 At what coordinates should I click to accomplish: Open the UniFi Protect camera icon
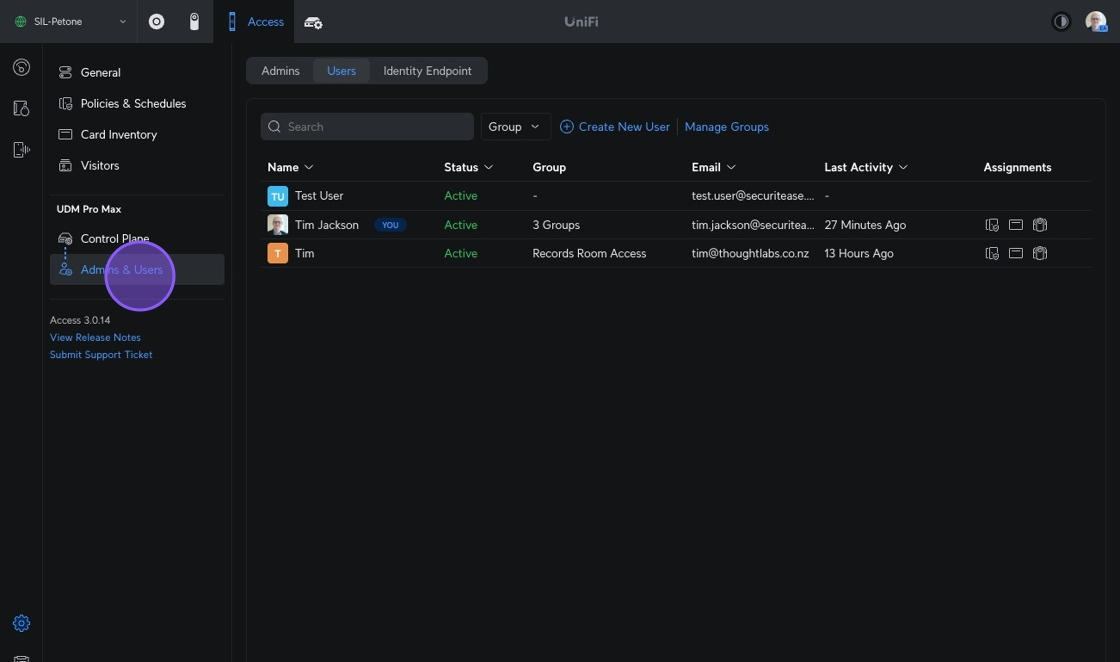coord(194,21)
